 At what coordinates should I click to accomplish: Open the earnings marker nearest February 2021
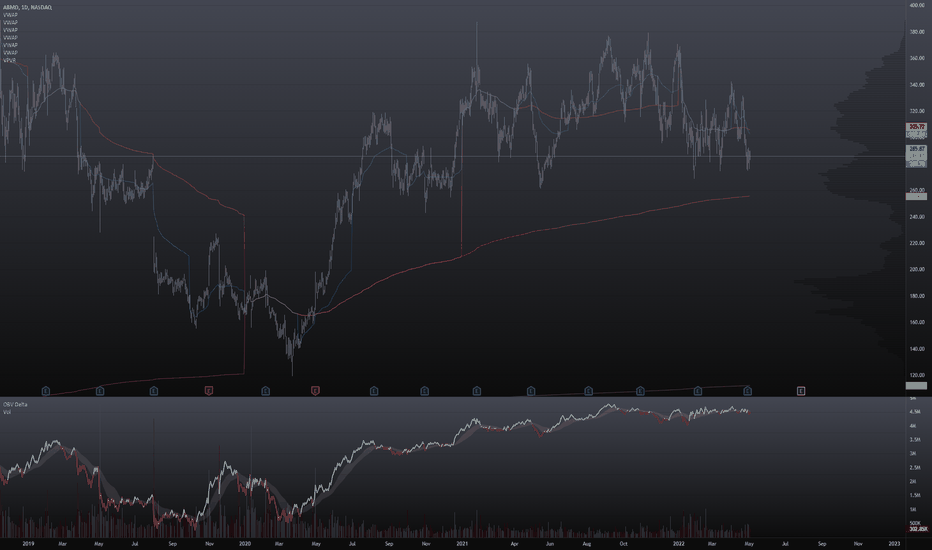(477, 391)
